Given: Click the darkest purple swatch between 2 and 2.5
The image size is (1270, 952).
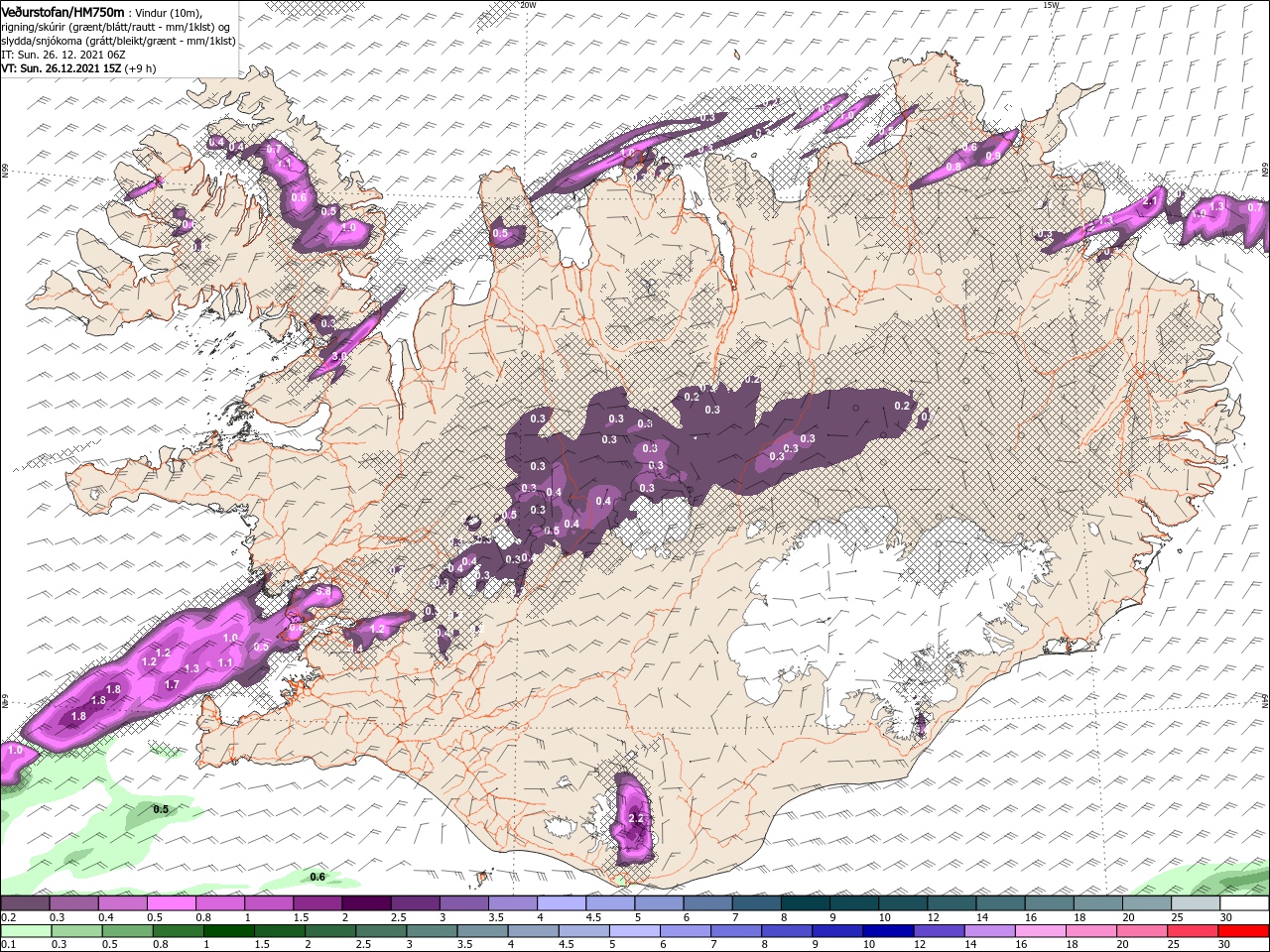Looking at the screenshot, I should coord(365,903).
